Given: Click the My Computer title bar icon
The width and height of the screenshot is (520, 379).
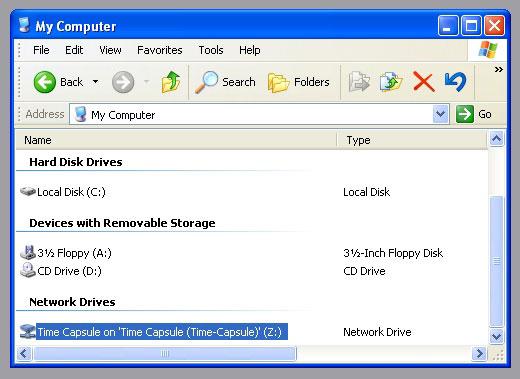Looking at the screenshot, I should (24, 25).
